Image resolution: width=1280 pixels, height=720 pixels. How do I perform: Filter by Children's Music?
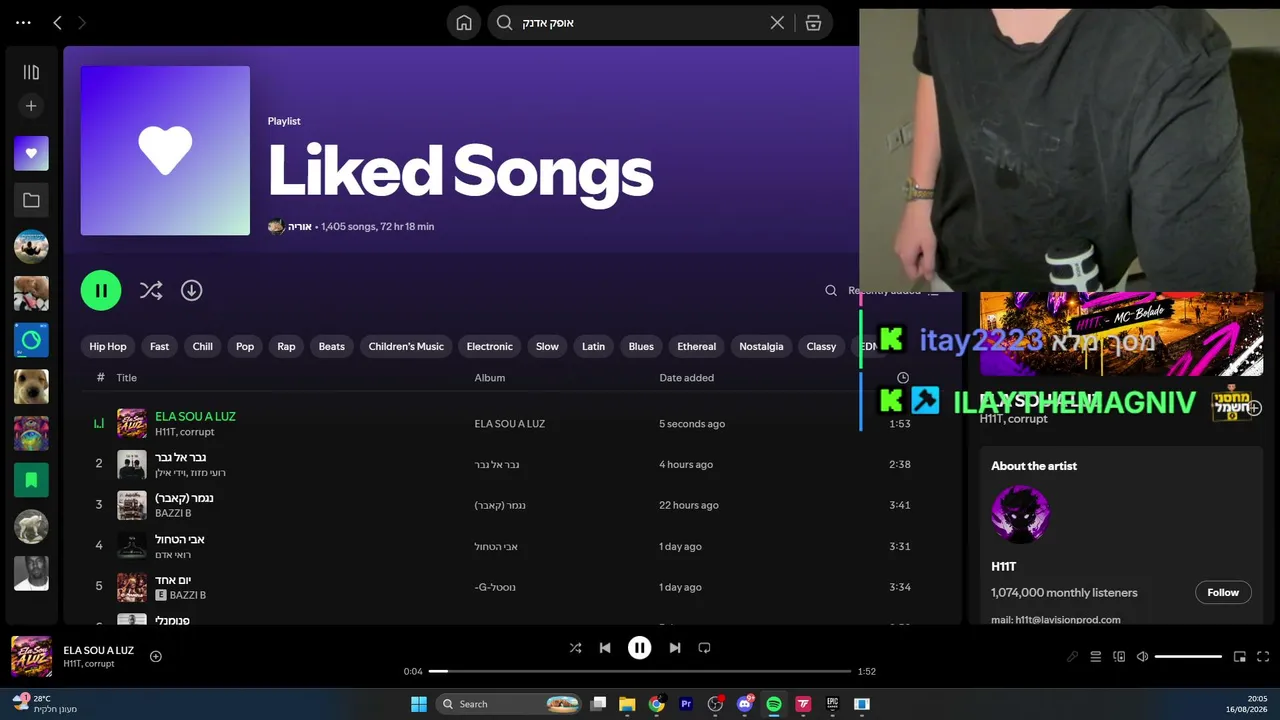pos(406,347)
